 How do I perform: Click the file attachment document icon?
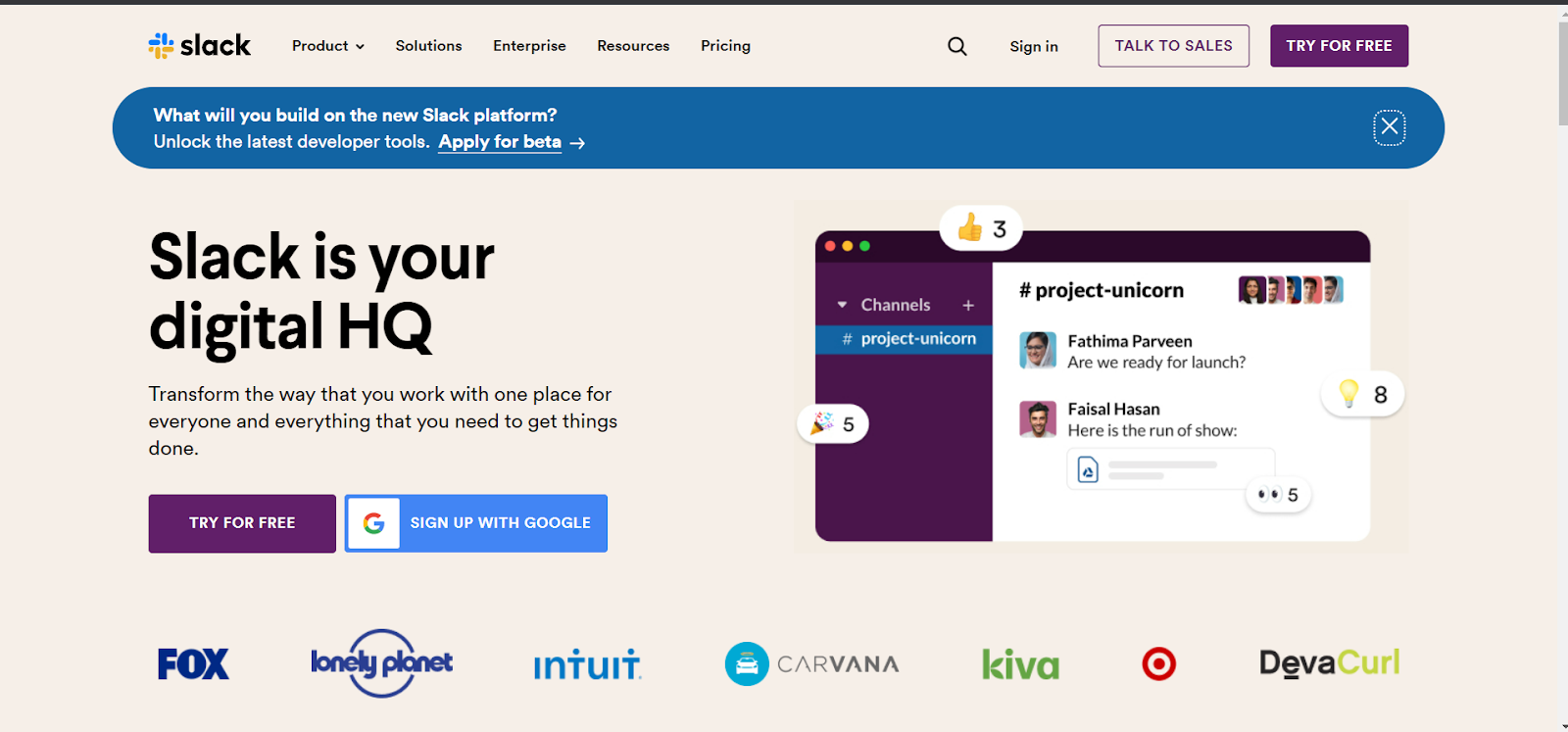[1088, 470]
